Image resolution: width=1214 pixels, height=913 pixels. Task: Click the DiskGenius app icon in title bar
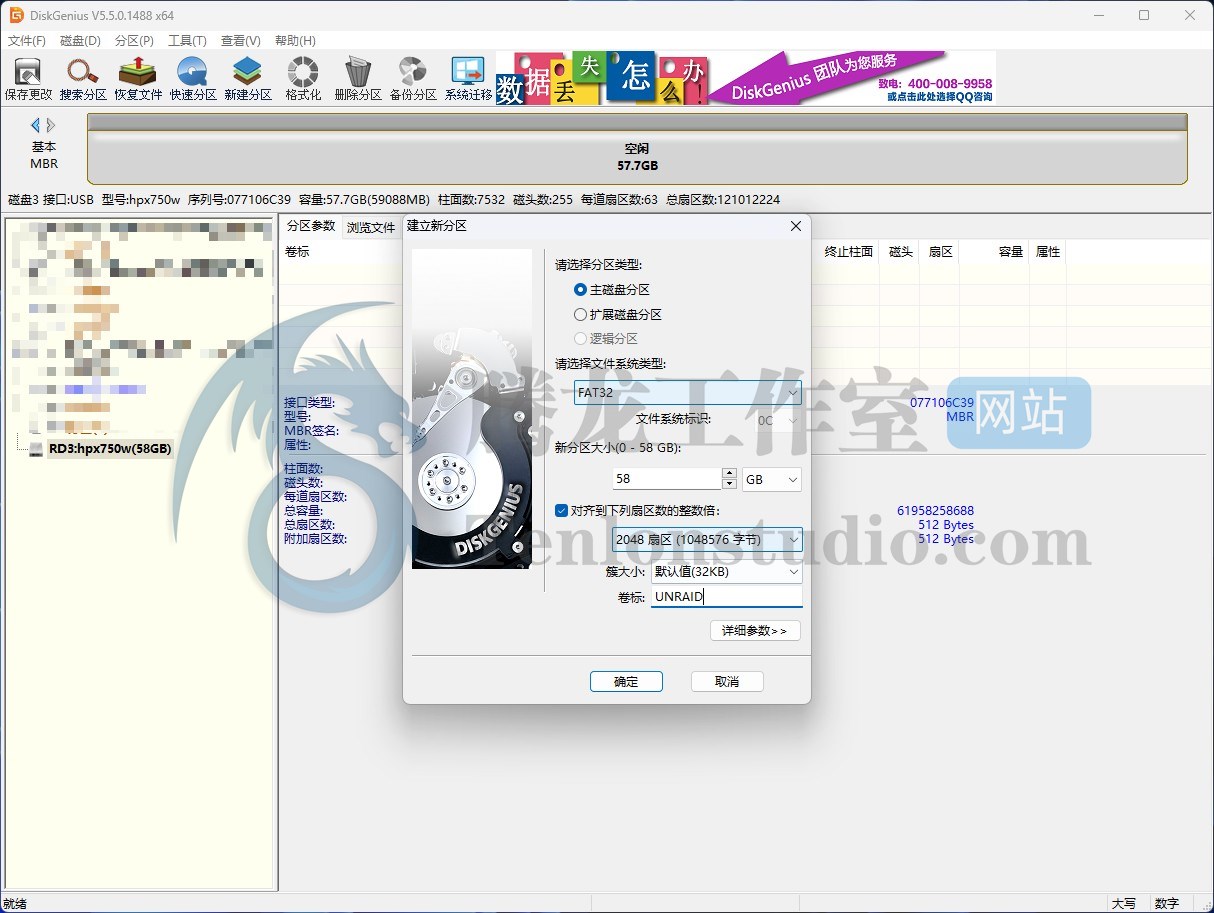click(16, 15)
